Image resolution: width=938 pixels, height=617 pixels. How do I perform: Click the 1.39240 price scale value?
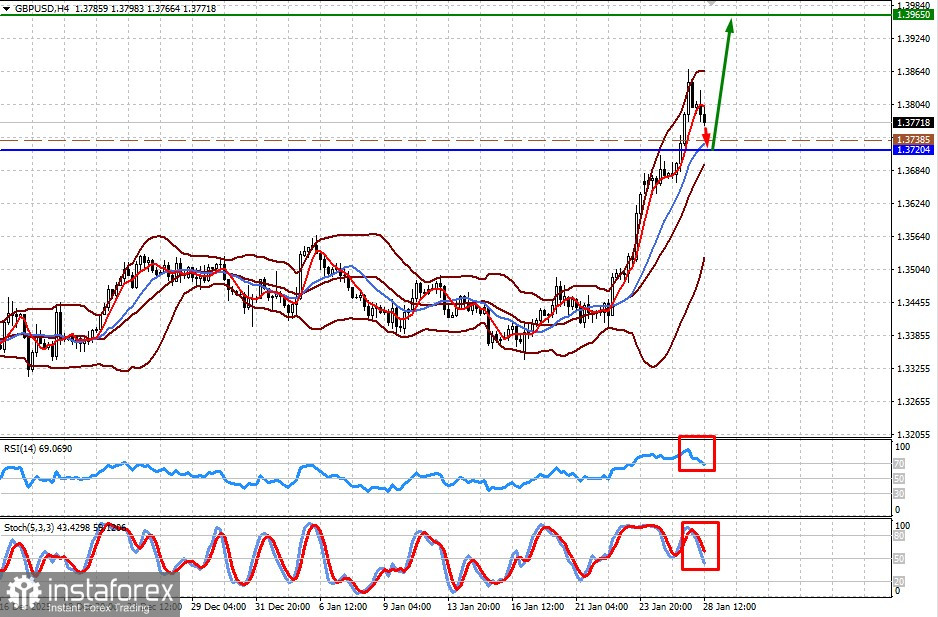click(x=913, y=38)
